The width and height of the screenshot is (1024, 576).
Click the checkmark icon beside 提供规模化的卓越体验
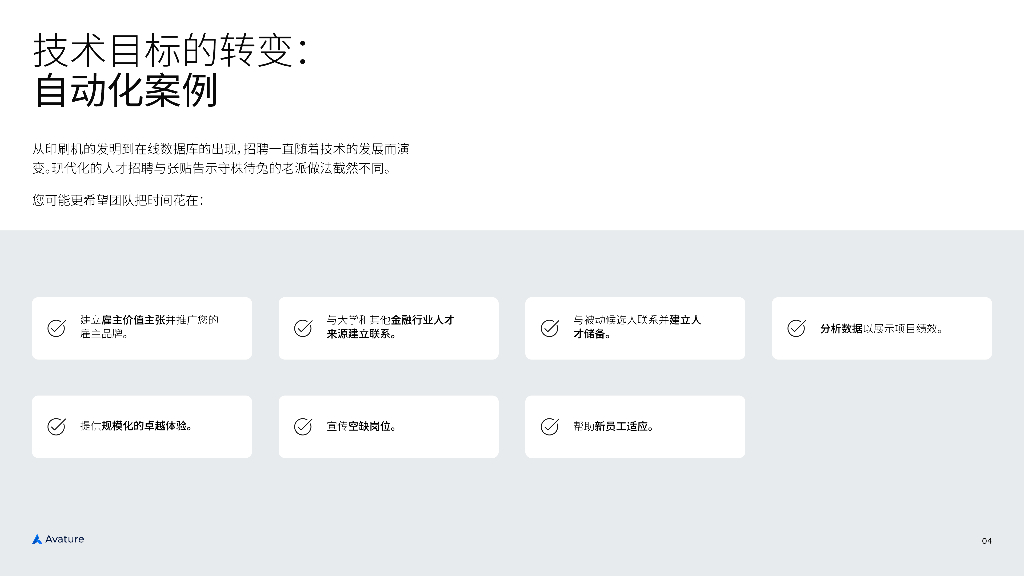[x=57, y=426]
